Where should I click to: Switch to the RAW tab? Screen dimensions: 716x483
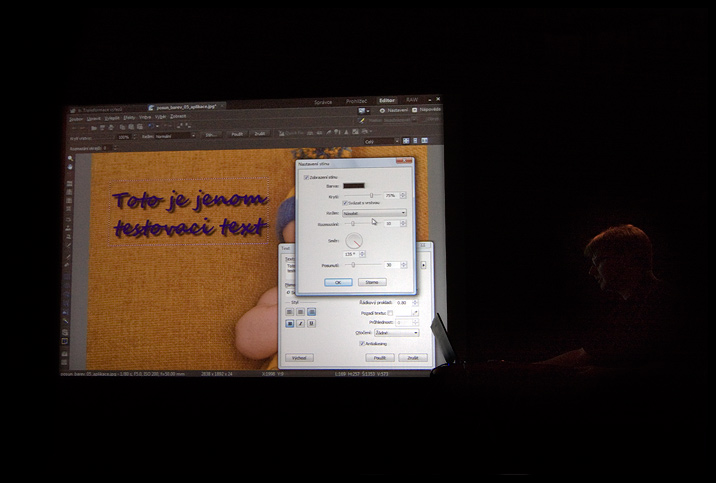tap(412, 100)
